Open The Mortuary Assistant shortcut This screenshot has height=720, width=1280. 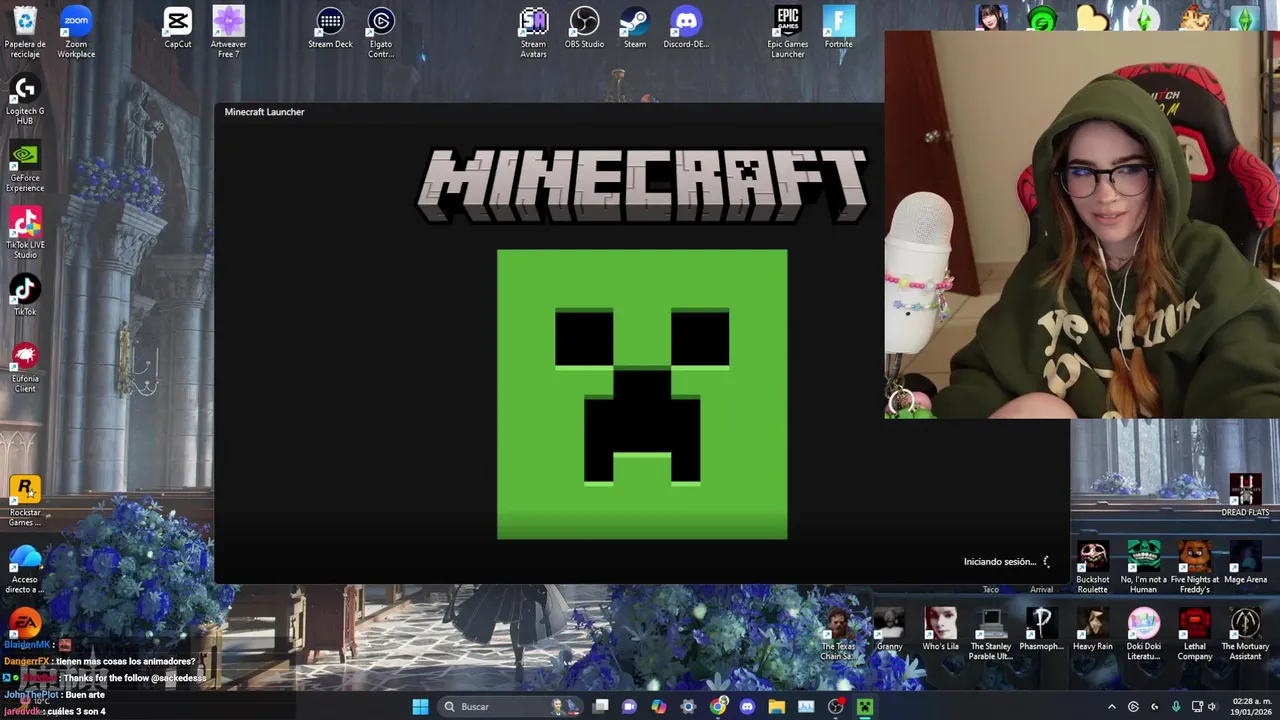coord(1245,633)
